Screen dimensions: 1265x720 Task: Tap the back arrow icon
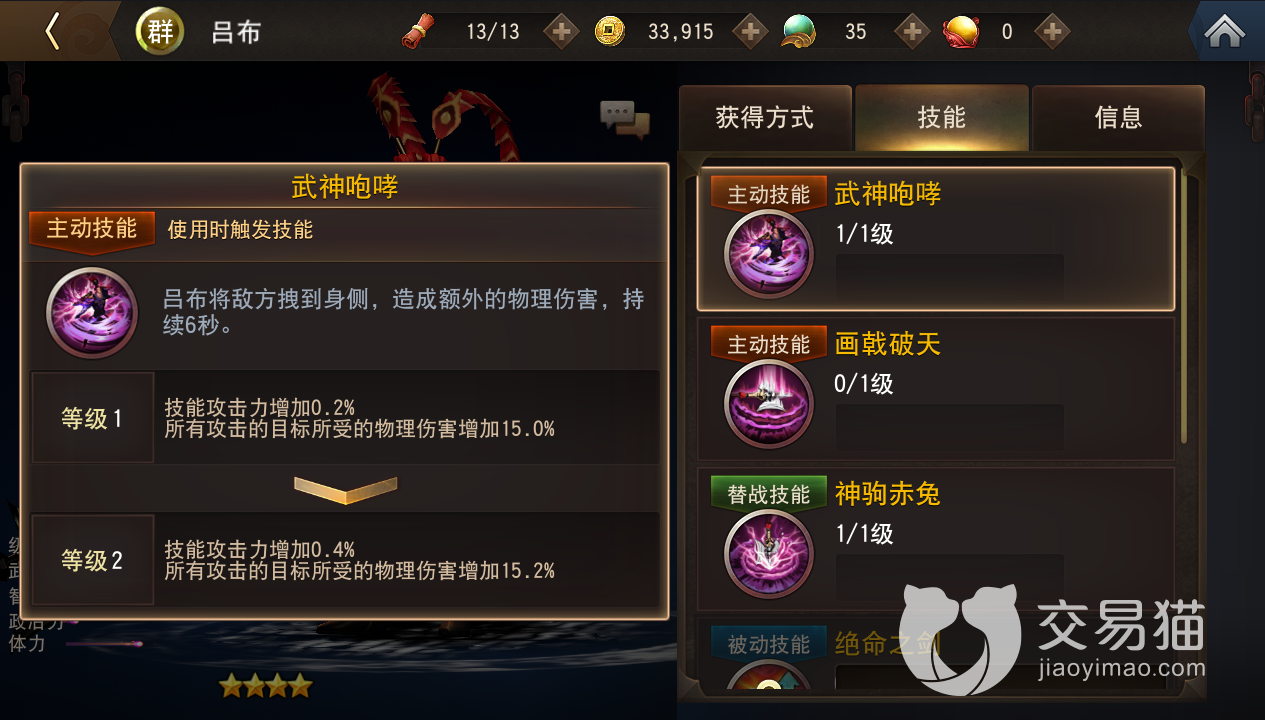52,31
